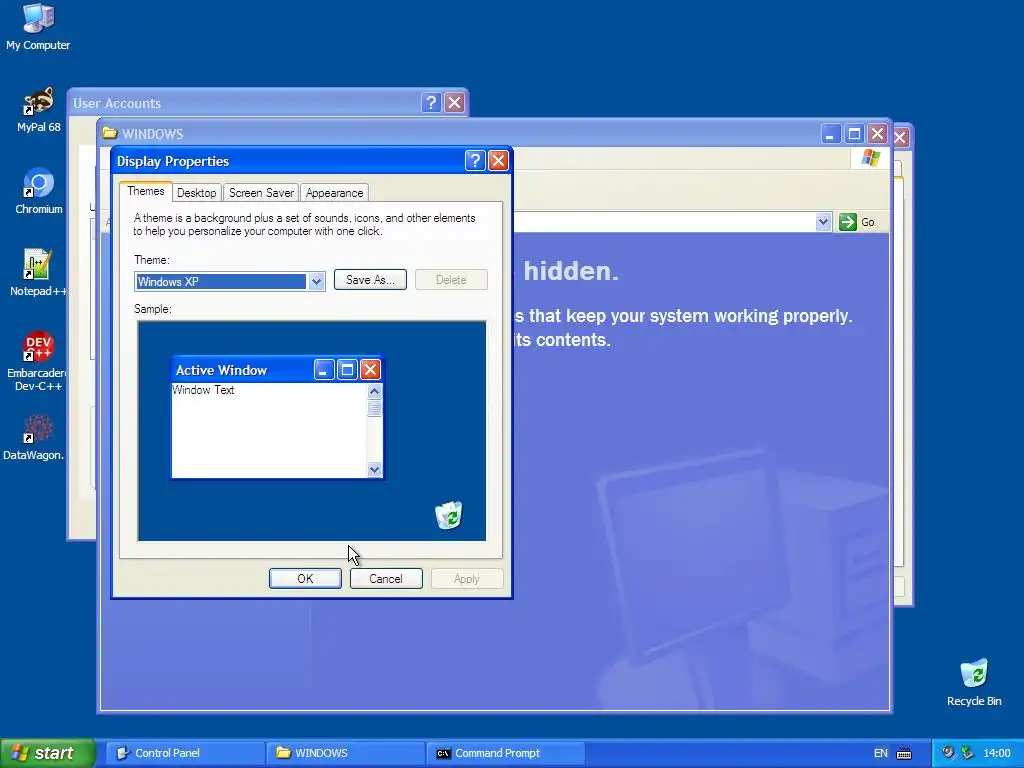Click the Display Properties help question-mark button
The height and width of the screenshot is (768, 1024).
475,161
